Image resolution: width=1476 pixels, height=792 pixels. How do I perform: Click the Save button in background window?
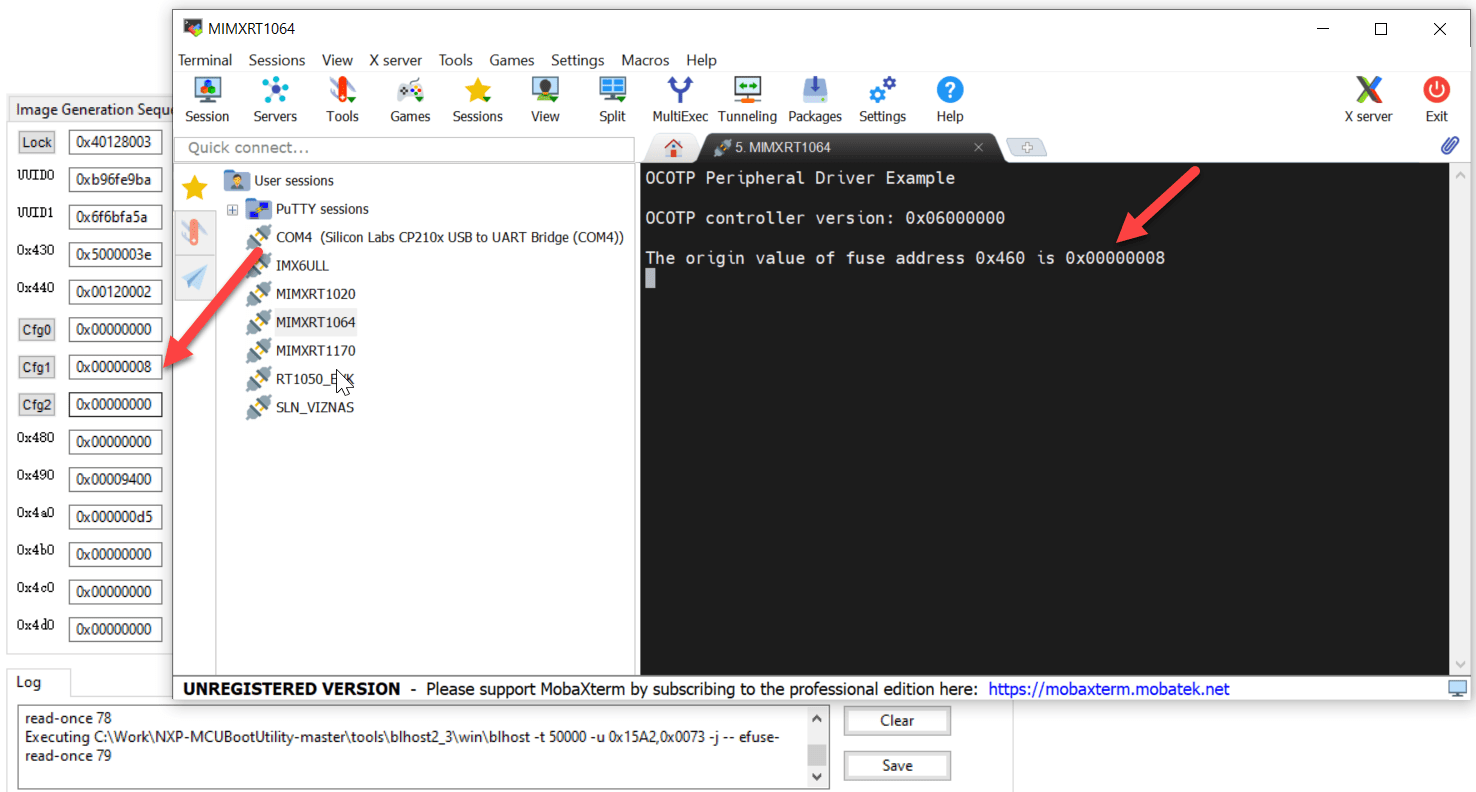click(897, 766)
